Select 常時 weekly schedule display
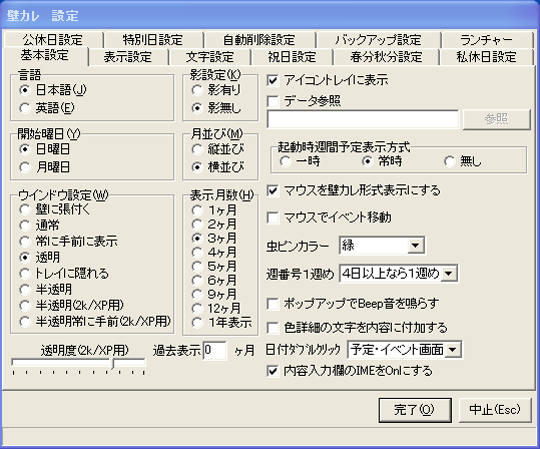The height and width of the screenshot is (449, 540). tap(382, 161)
